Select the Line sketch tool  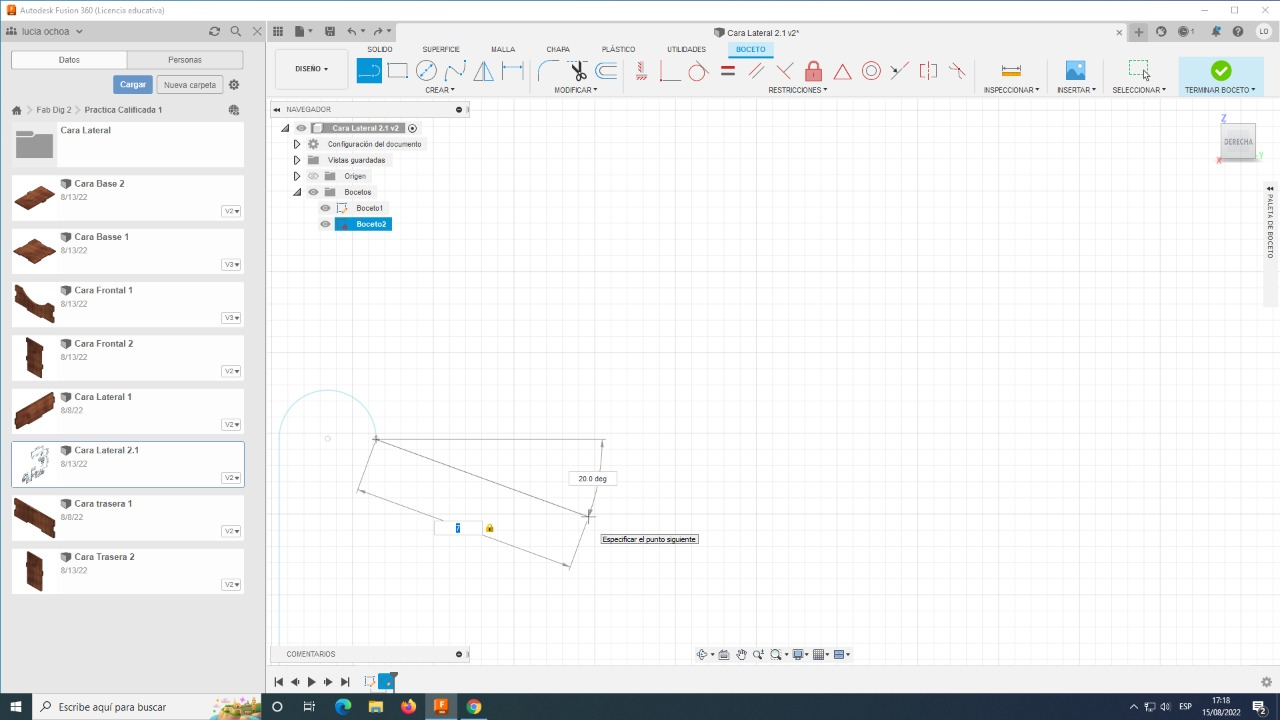pos(369,71)
